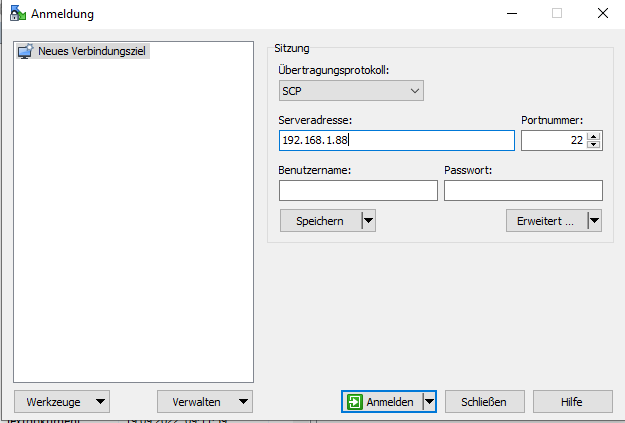
Task: Open the Verwalten menu
Action: 205,401
